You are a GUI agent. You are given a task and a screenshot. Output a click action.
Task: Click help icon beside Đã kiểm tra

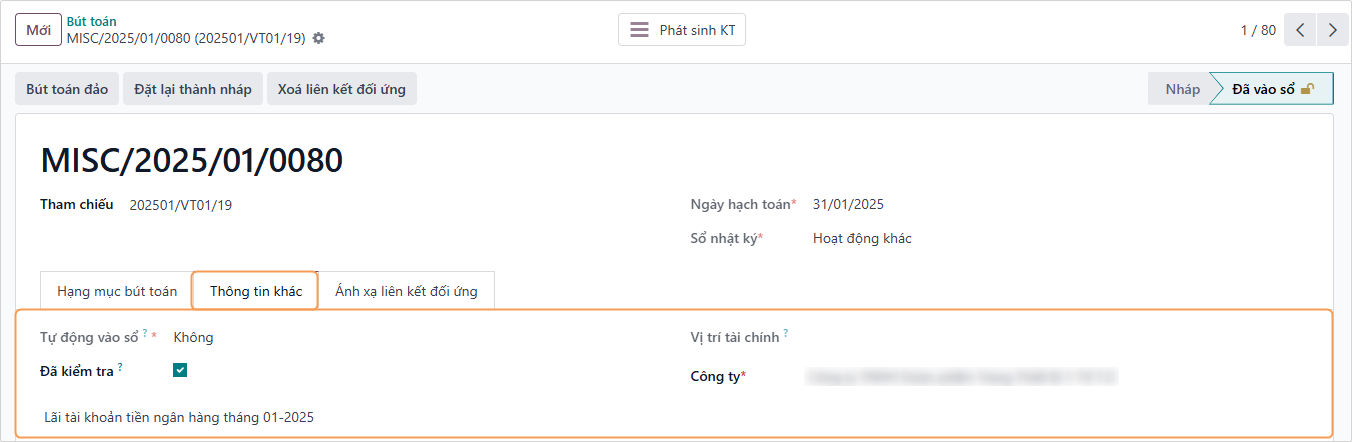point(120,367)
